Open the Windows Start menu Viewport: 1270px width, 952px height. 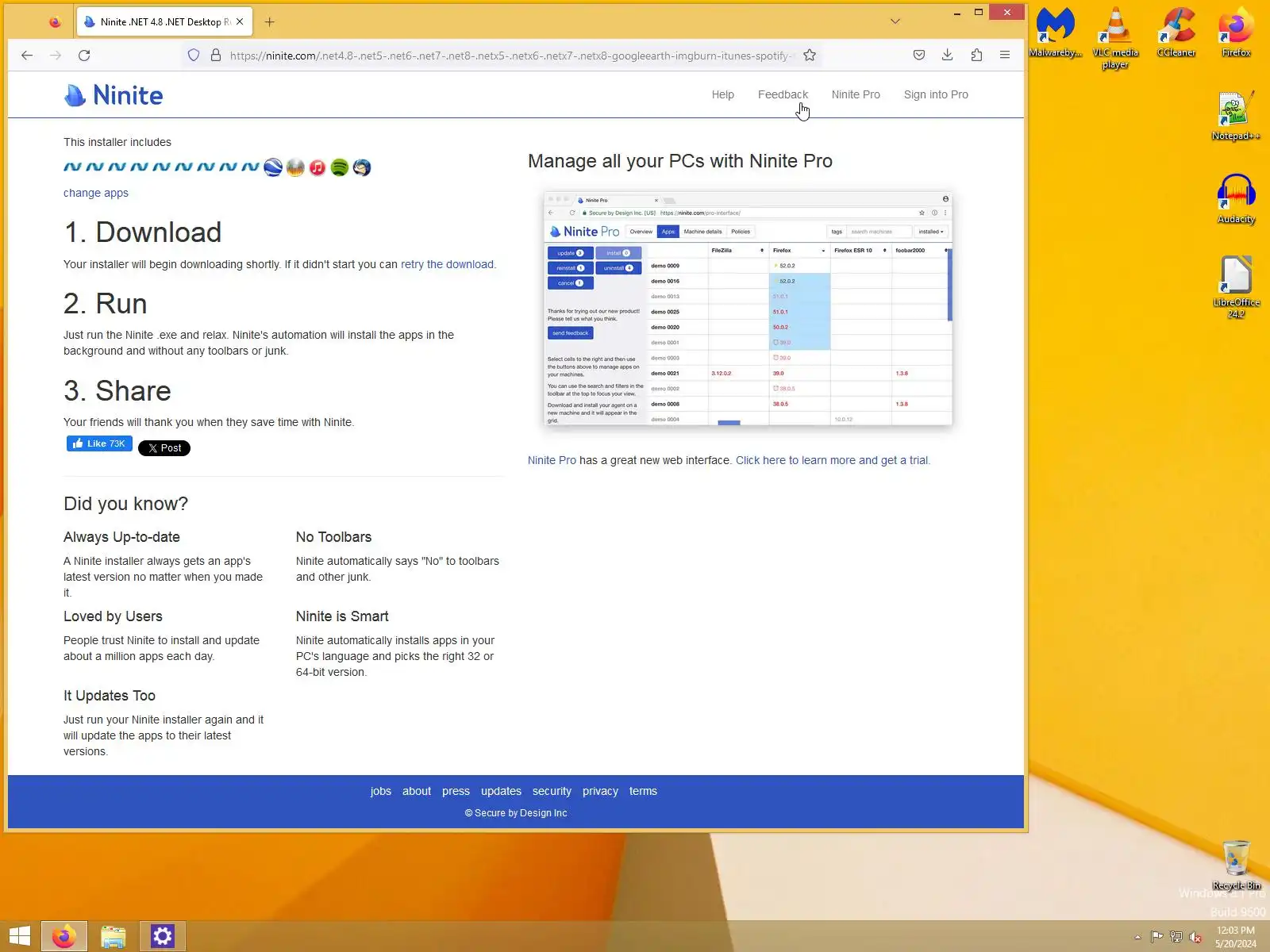coord(19,936)
